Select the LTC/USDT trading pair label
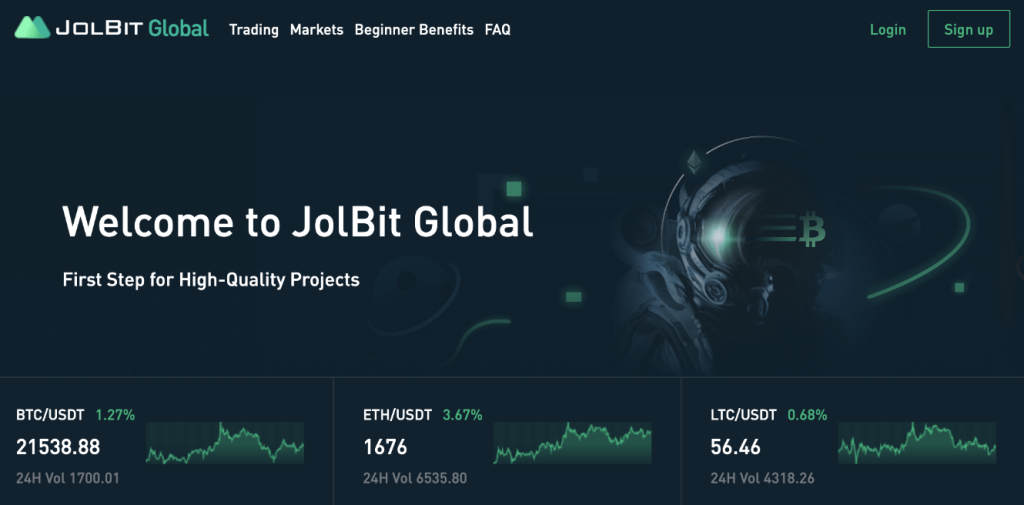 pos(743,415)
